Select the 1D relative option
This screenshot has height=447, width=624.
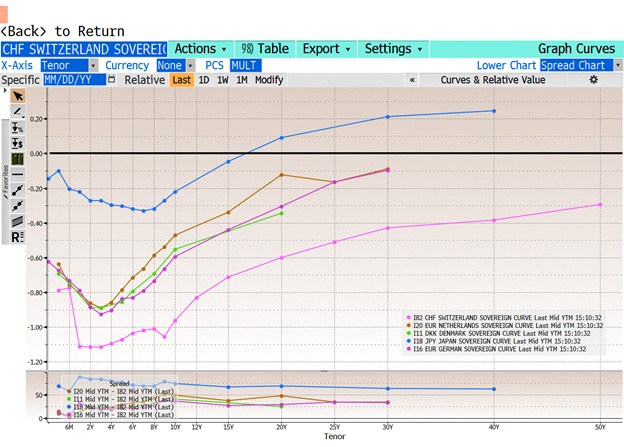pos(204,80)
